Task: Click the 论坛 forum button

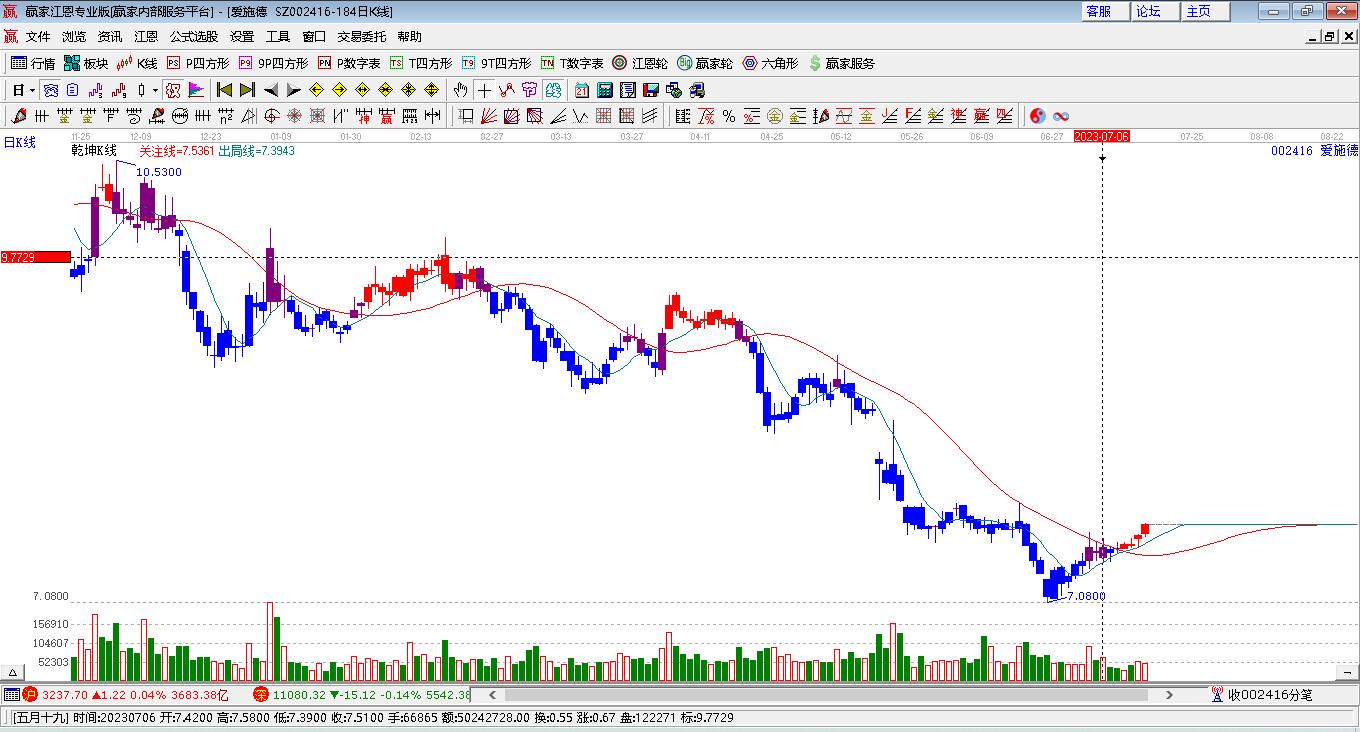Action: click(x=1155, y=11)
